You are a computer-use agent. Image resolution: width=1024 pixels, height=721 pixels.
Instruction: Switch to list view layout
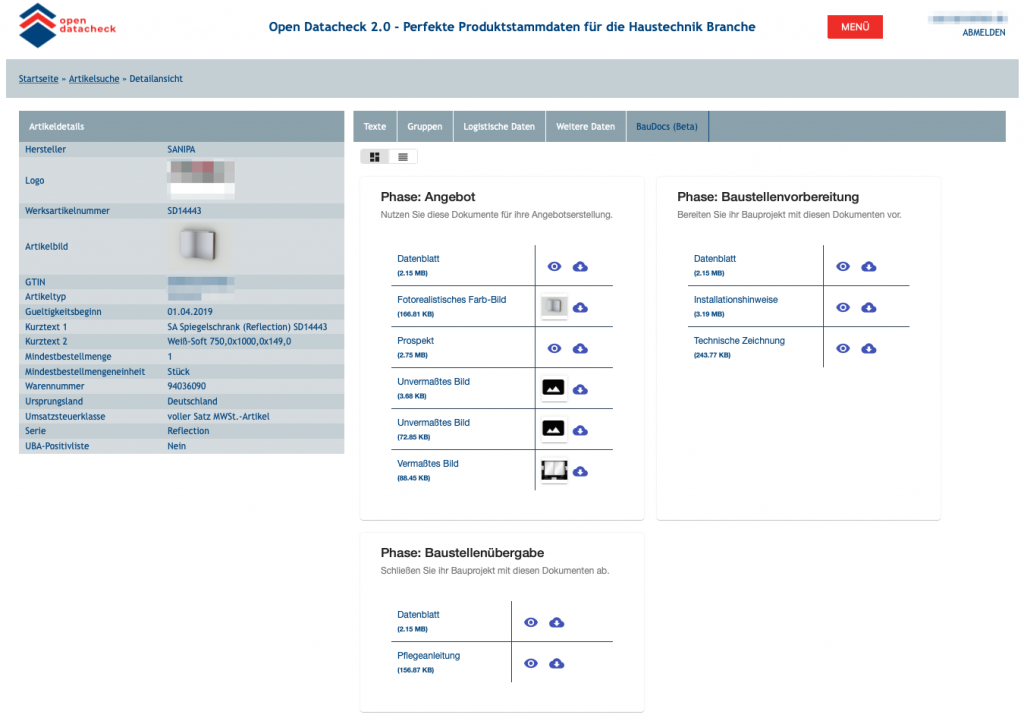pyautogui.click(x=403, y=157)
